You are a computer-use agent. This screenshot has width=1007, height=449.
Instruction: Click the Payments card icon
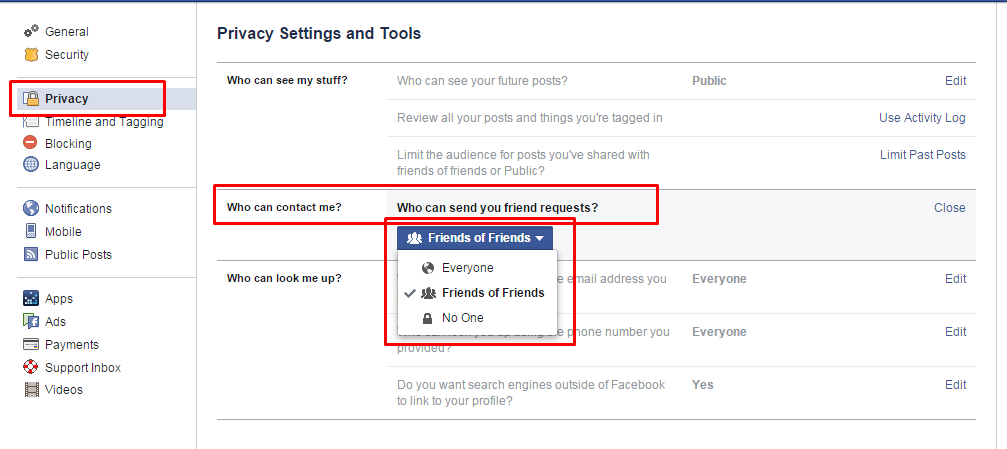[x=31, y=344]
